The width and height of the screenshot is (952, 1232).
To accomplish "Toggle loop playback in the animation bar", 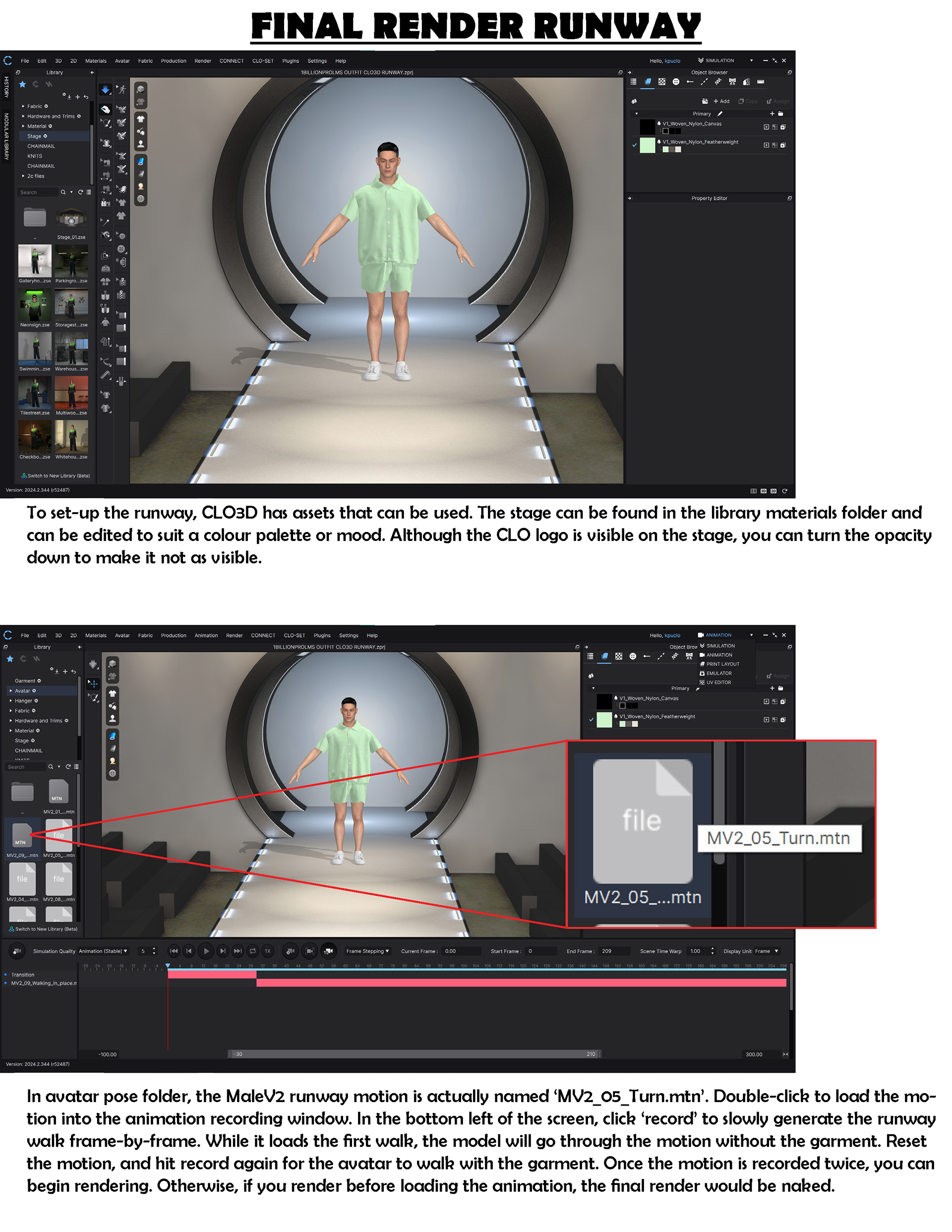I will coord(253,951).
